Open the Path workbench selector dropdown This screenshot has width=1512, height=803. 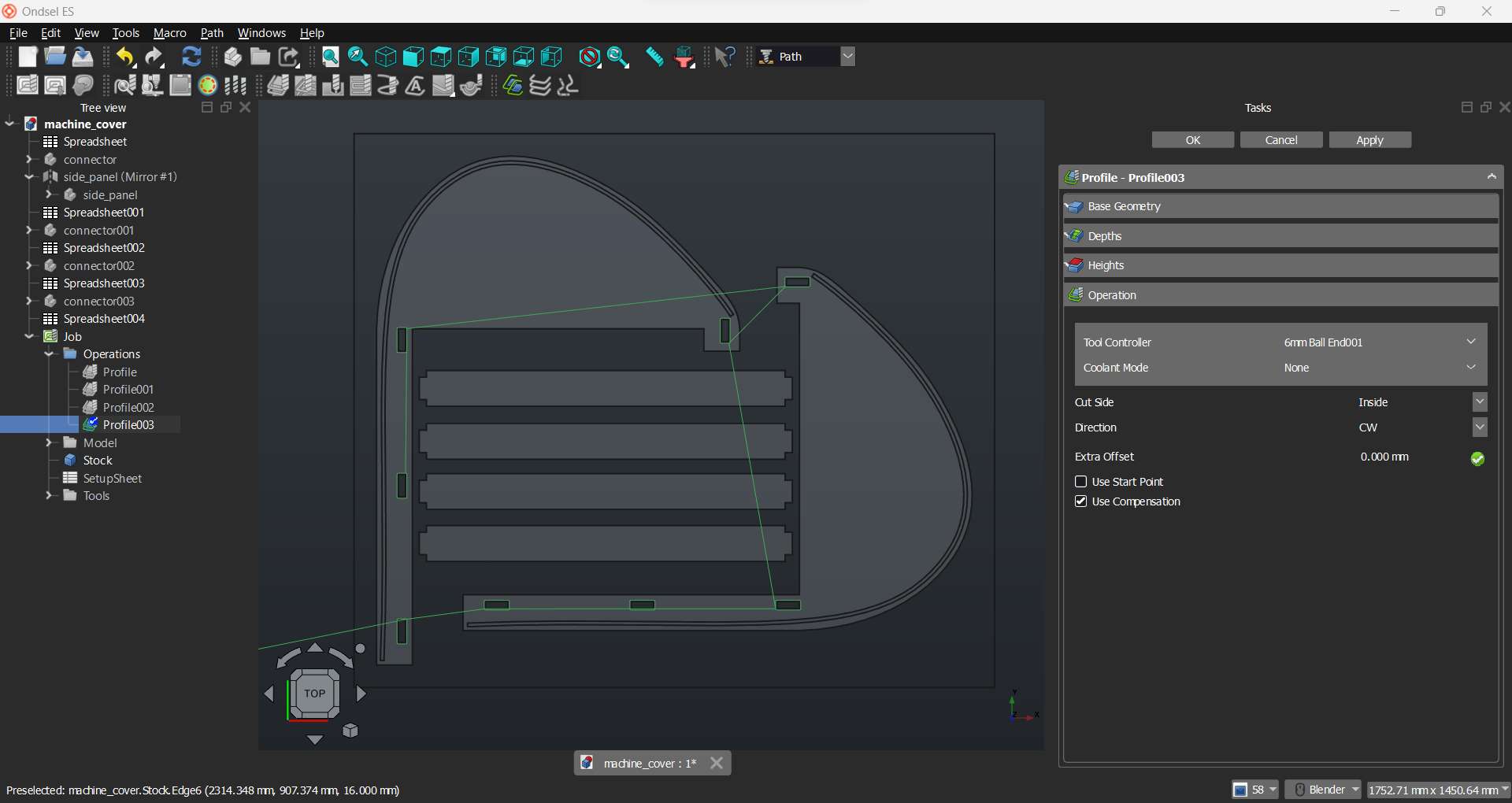[847, 57]
